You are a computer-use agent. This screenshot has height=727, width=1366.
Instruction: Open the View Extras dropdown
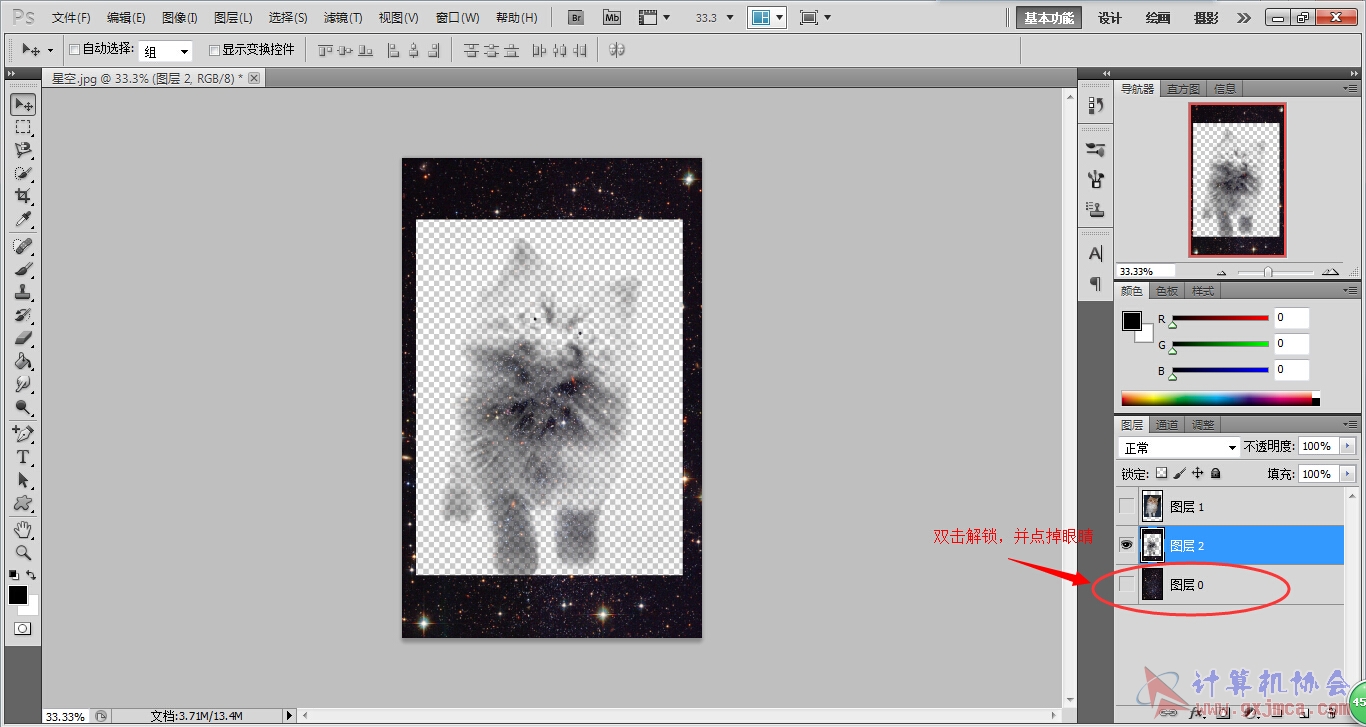coord(654,18)
